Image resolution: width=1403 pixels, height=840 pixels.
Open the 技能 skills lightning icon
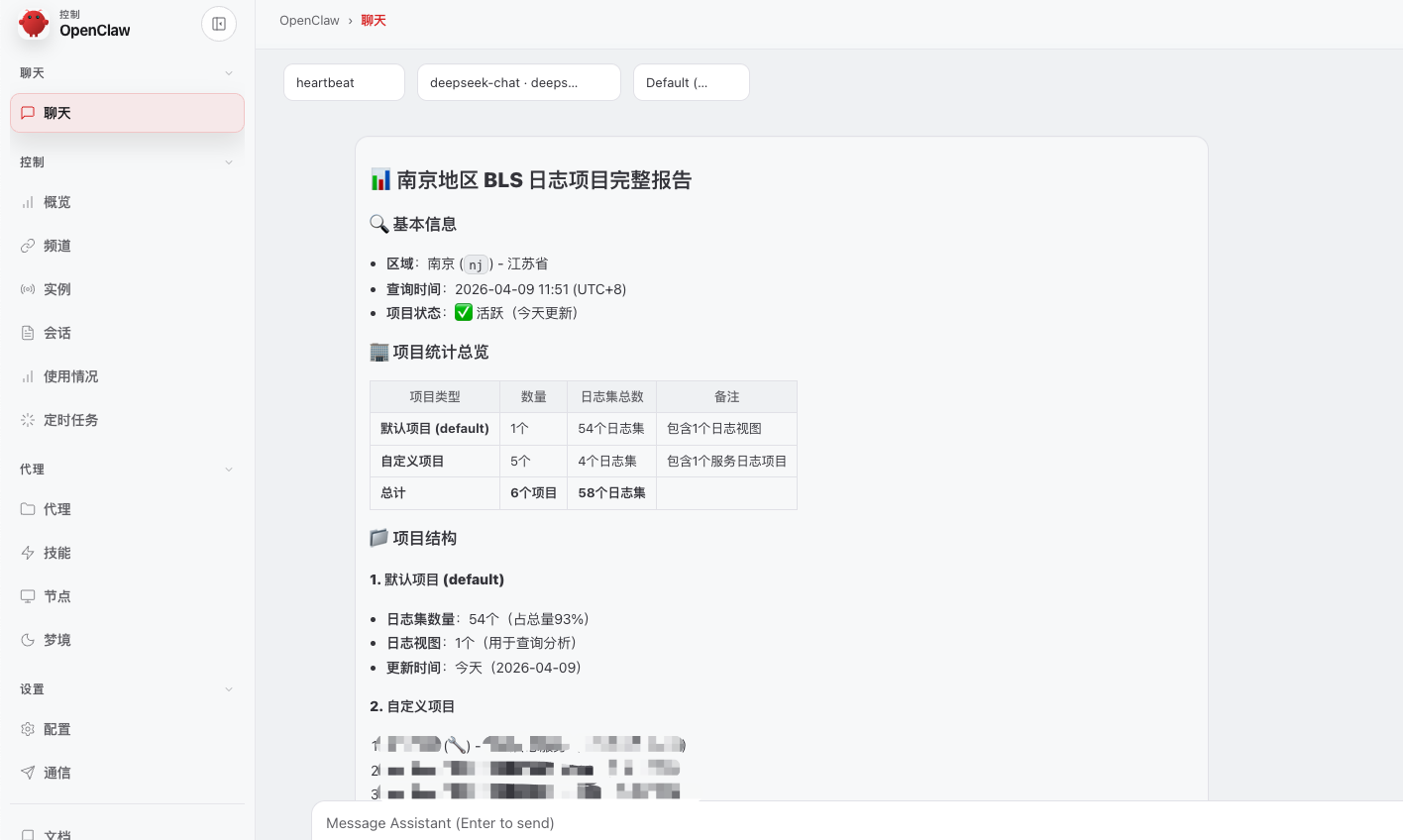(x=28, y=553)
